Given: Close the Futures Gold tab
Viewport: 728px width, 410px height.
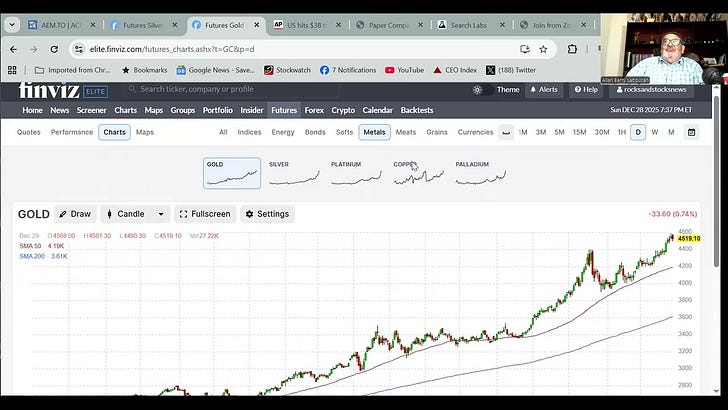Looking at the screenshot, I should (257, 25).
